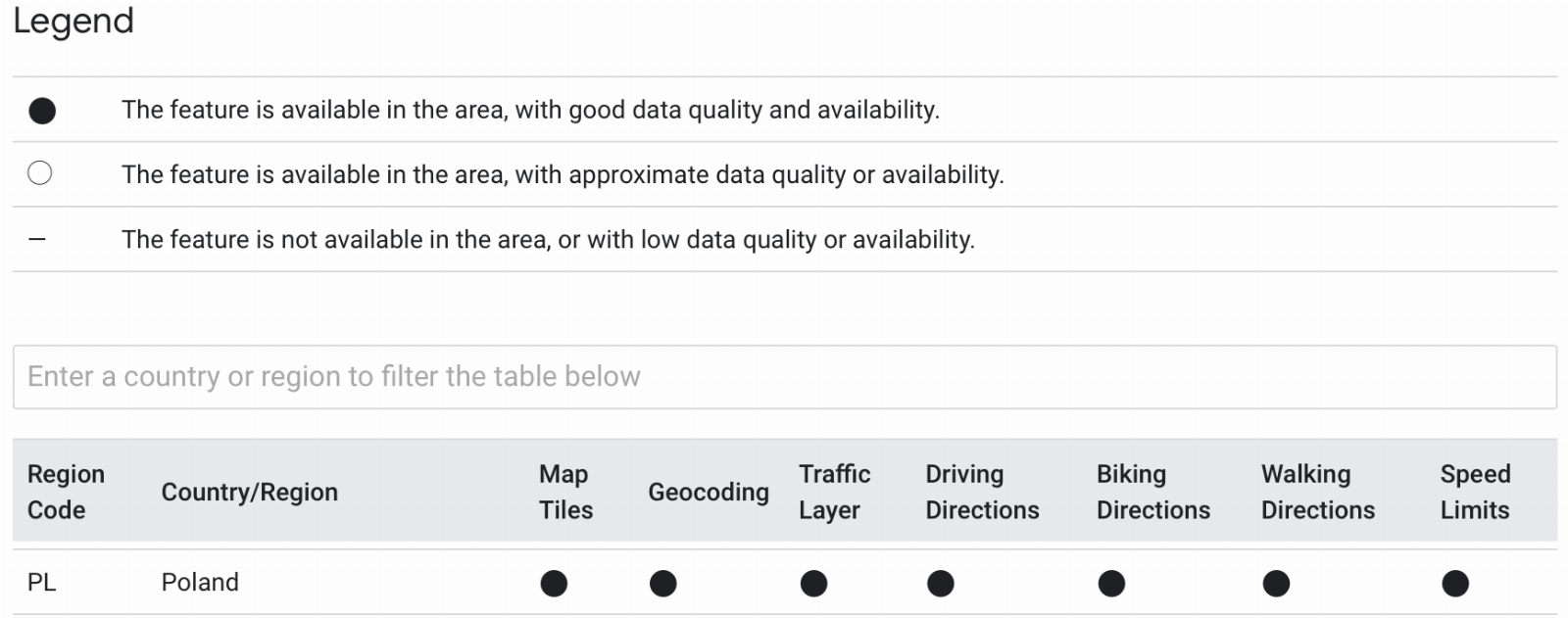This screenshot has height=618, width=1568.
Task: Click the hollow circle legend icon
Action: pos(40,173)
